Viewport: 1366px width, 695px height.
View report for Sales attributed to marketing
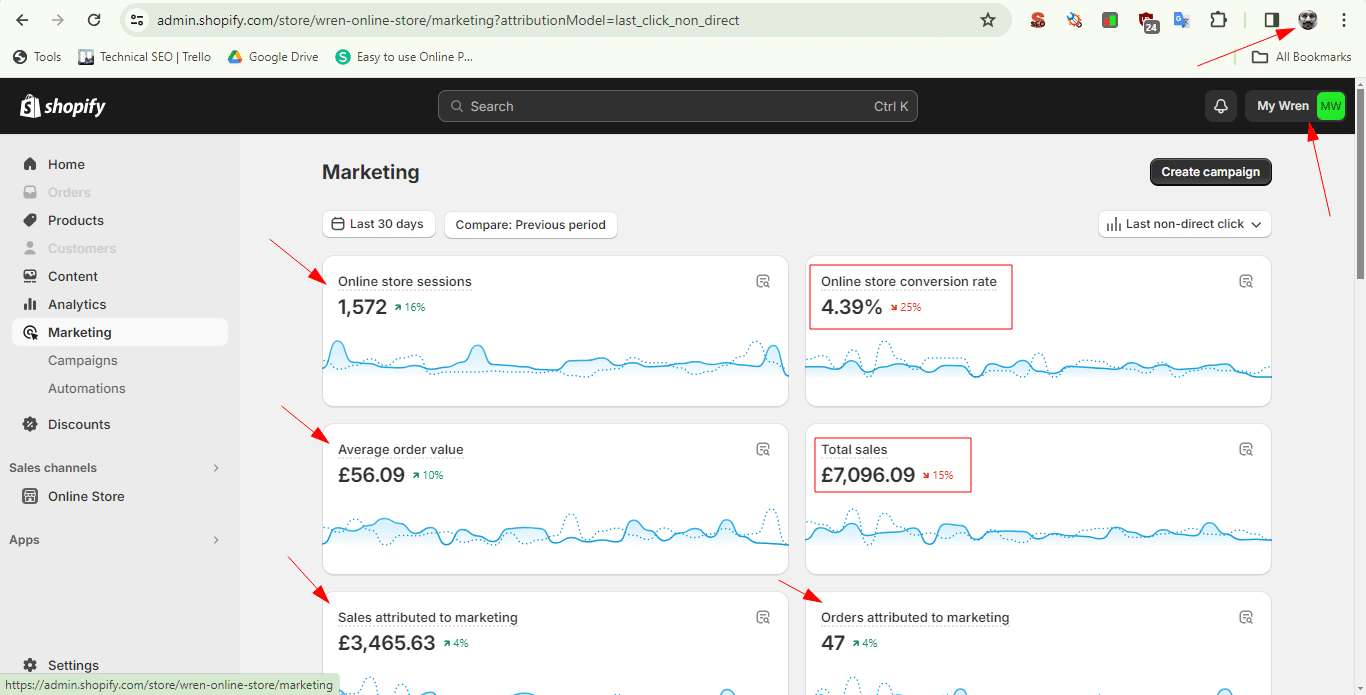click(763, 618)
